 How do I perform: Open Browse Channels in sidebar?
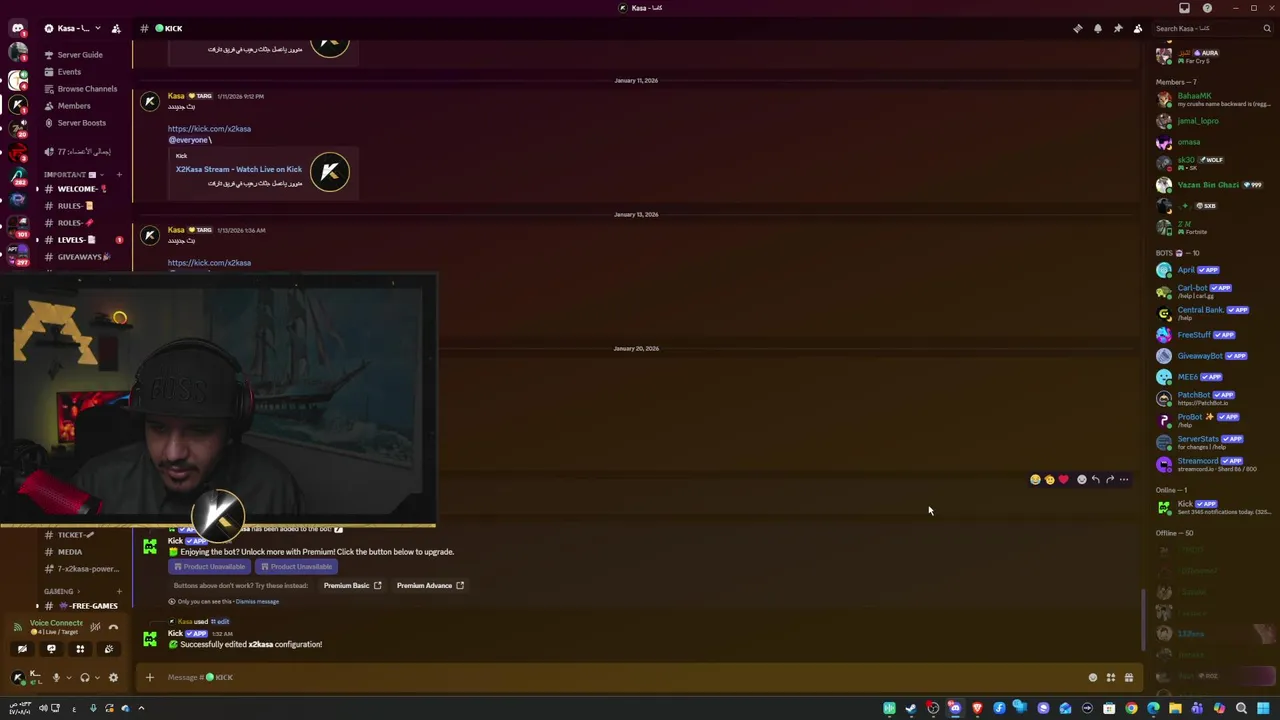click(x=87, y=89)
